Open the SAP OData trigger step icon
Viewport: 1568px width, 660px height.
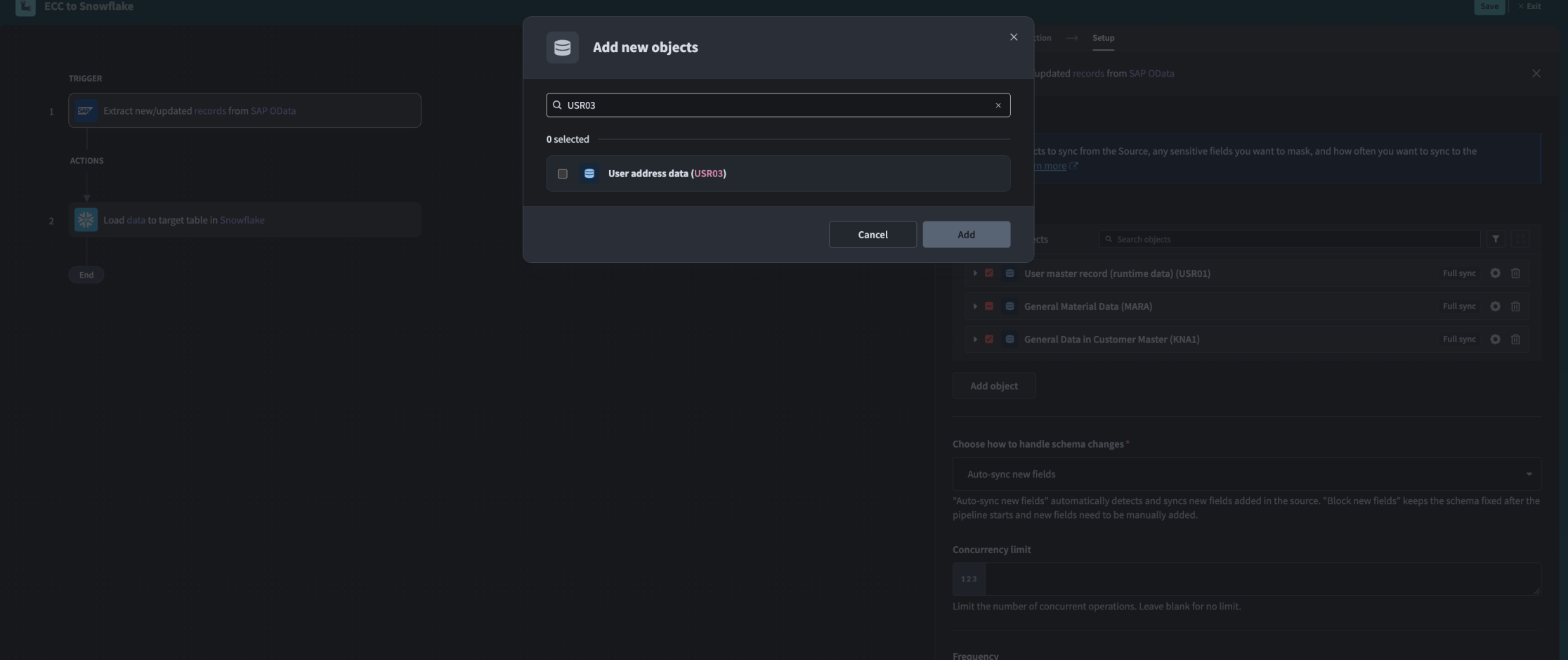86,110
